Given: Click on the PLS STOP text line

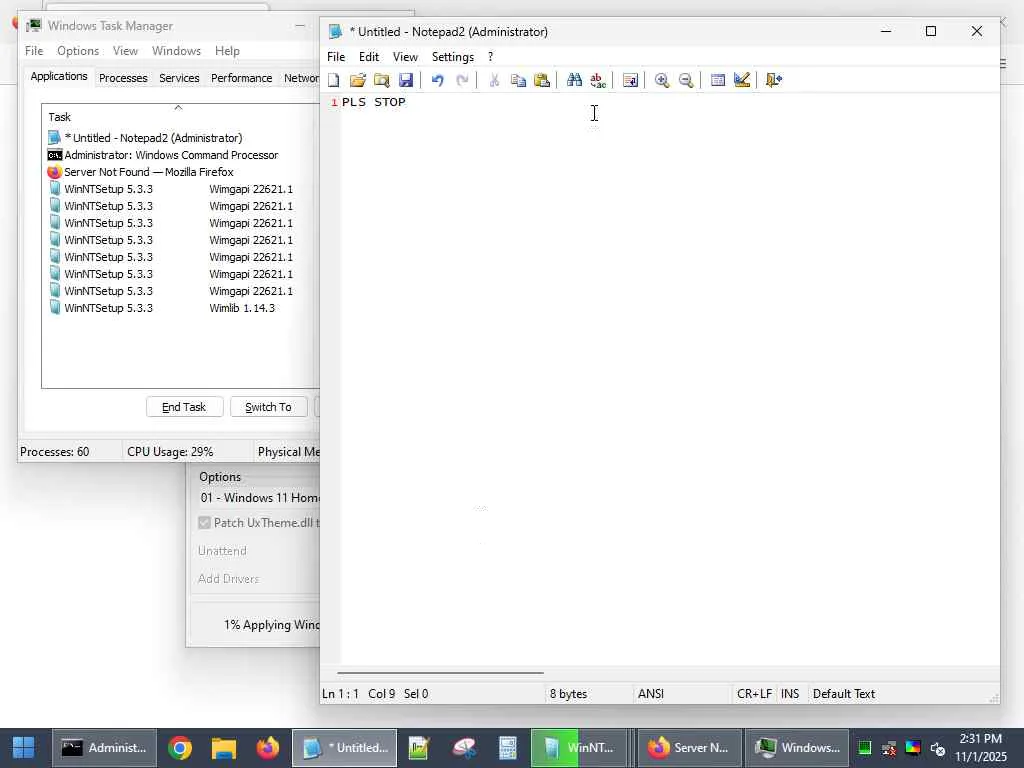Looking at the screenshot, I should click(x=374, y=102).
